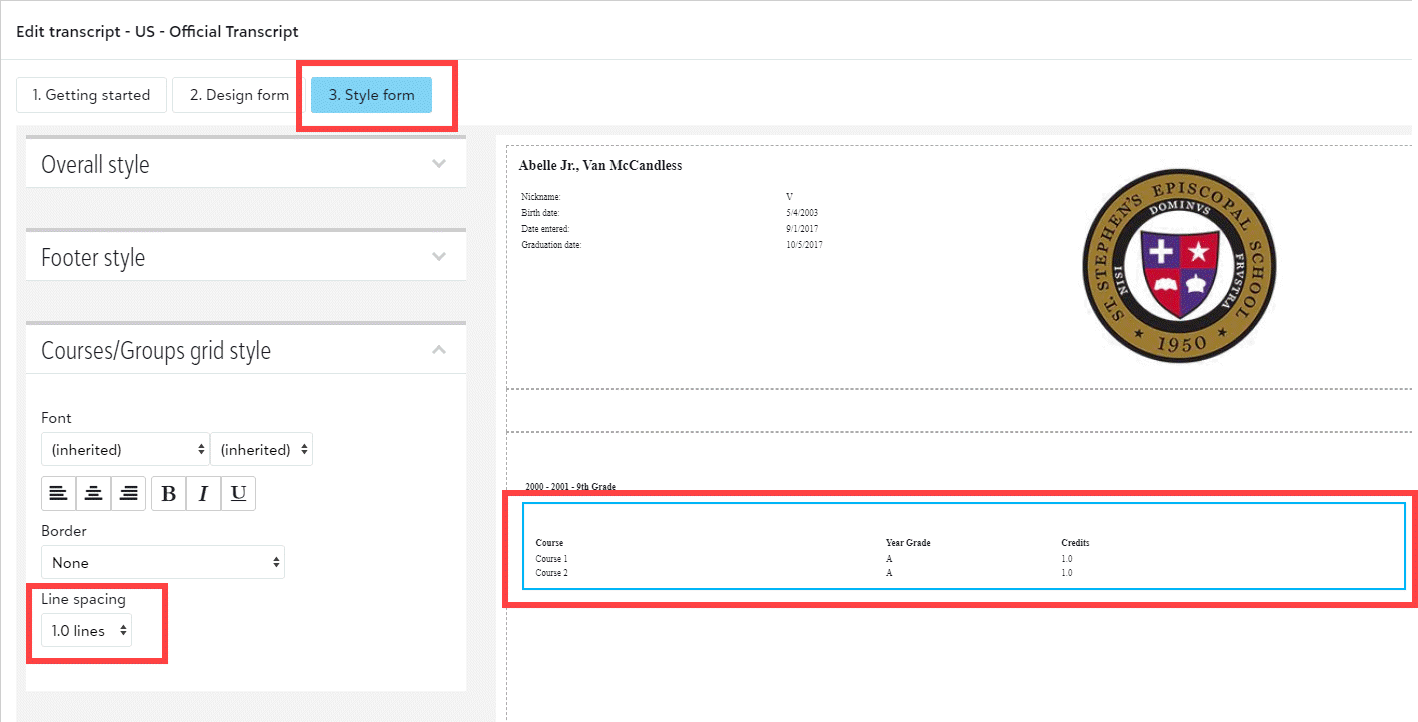
Task: Click the date entered value 9/1/2017
Action: pyautogui.click(x=803, y=229)
